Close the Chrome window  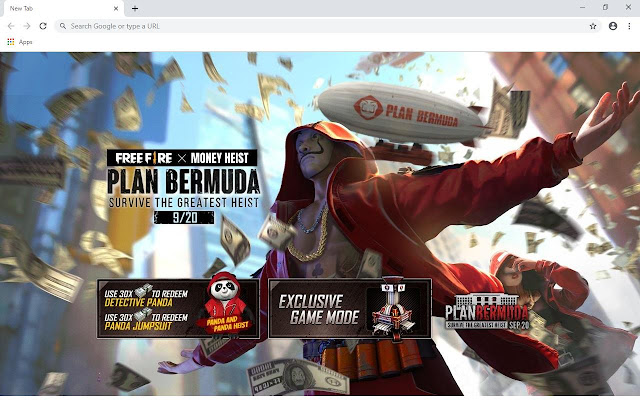click(x=628, y=7)
